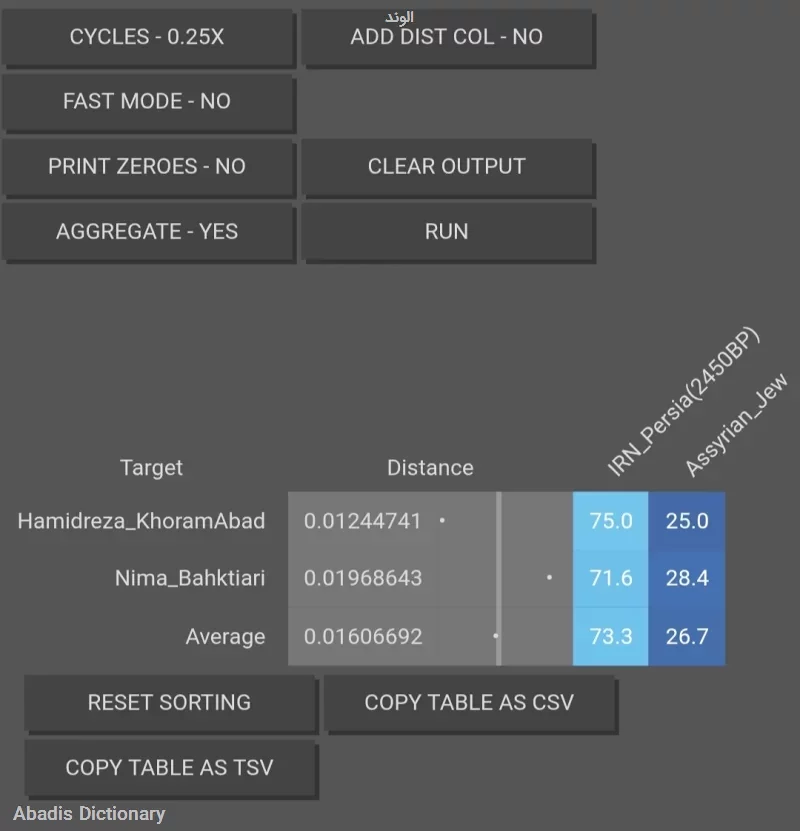Click the 28.4 dark blue cell

tap(687, 578)
